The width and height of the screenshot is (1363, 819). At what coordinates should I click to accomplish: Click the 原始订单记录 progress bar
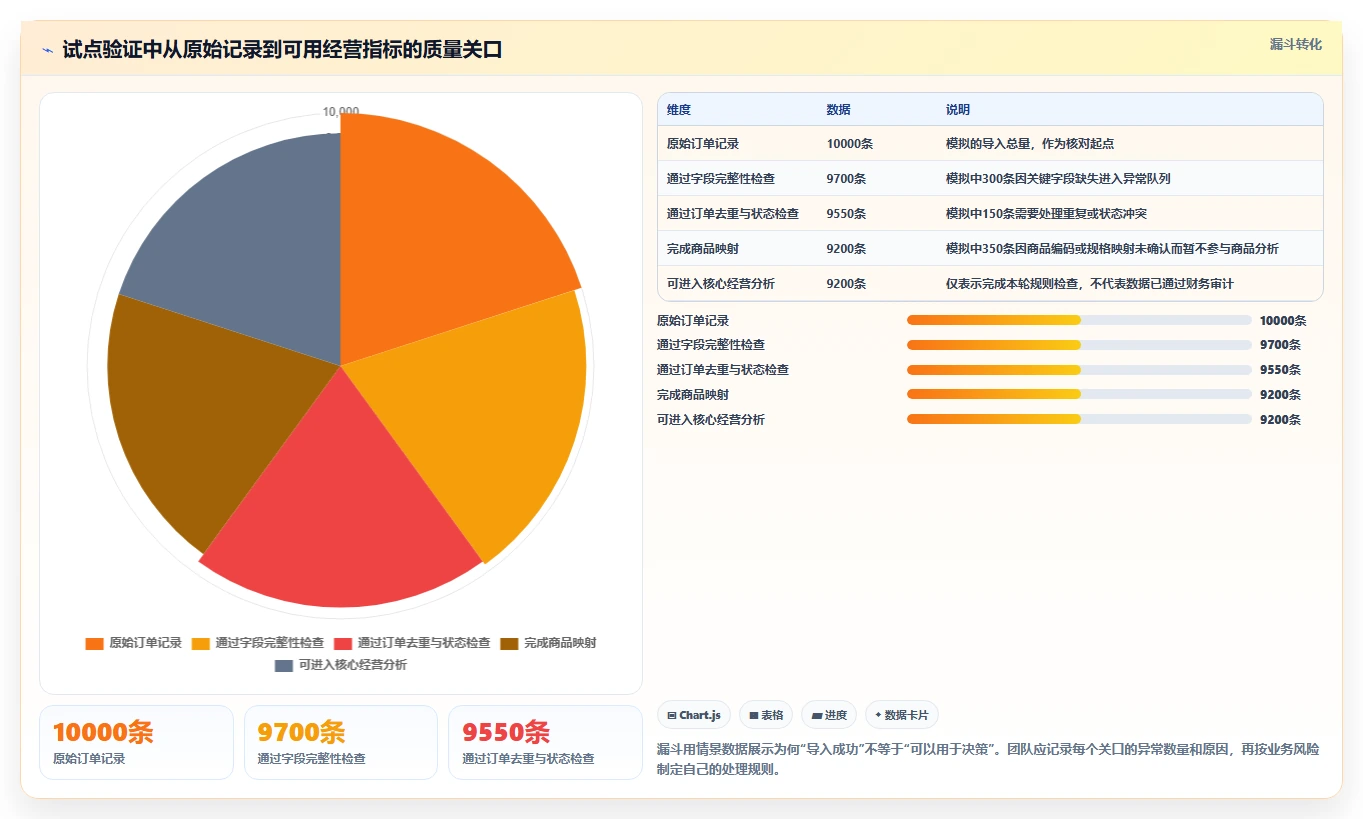tap(1079, 320)
